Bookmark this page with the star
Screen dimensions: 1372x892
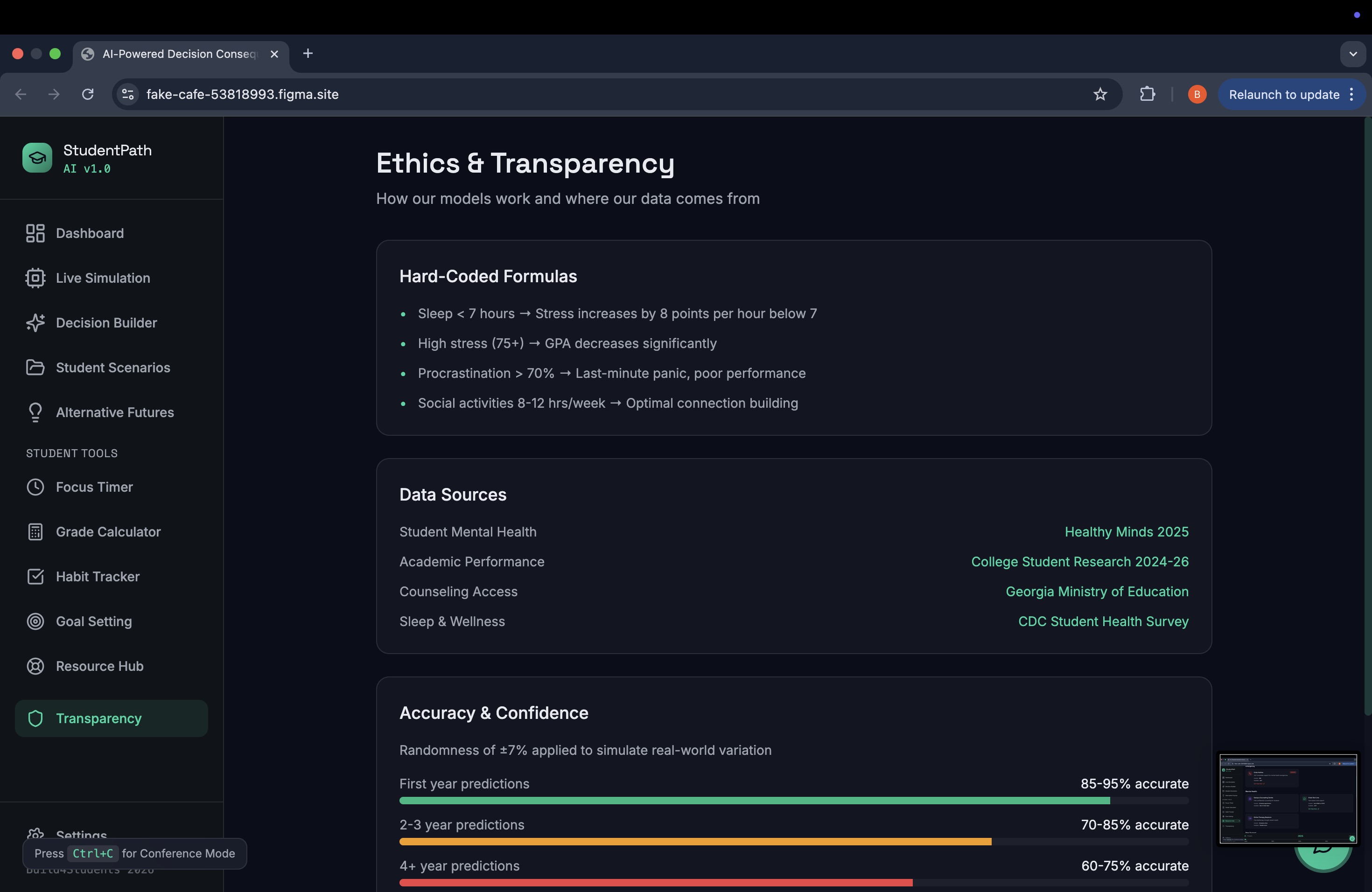(1100, 95)
